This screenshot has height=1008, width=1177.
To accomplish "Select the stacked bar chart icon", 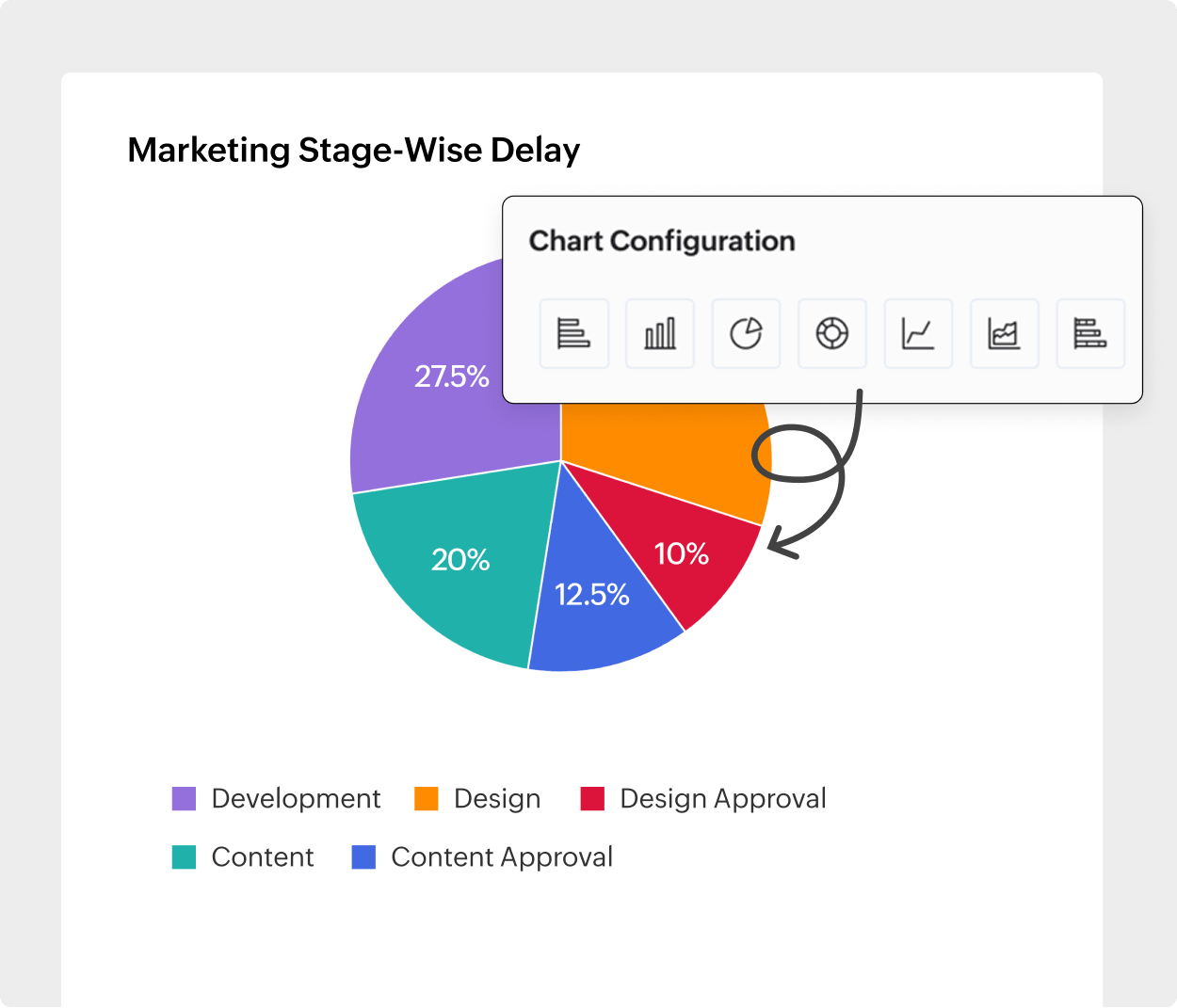I will coord(1090,333).
